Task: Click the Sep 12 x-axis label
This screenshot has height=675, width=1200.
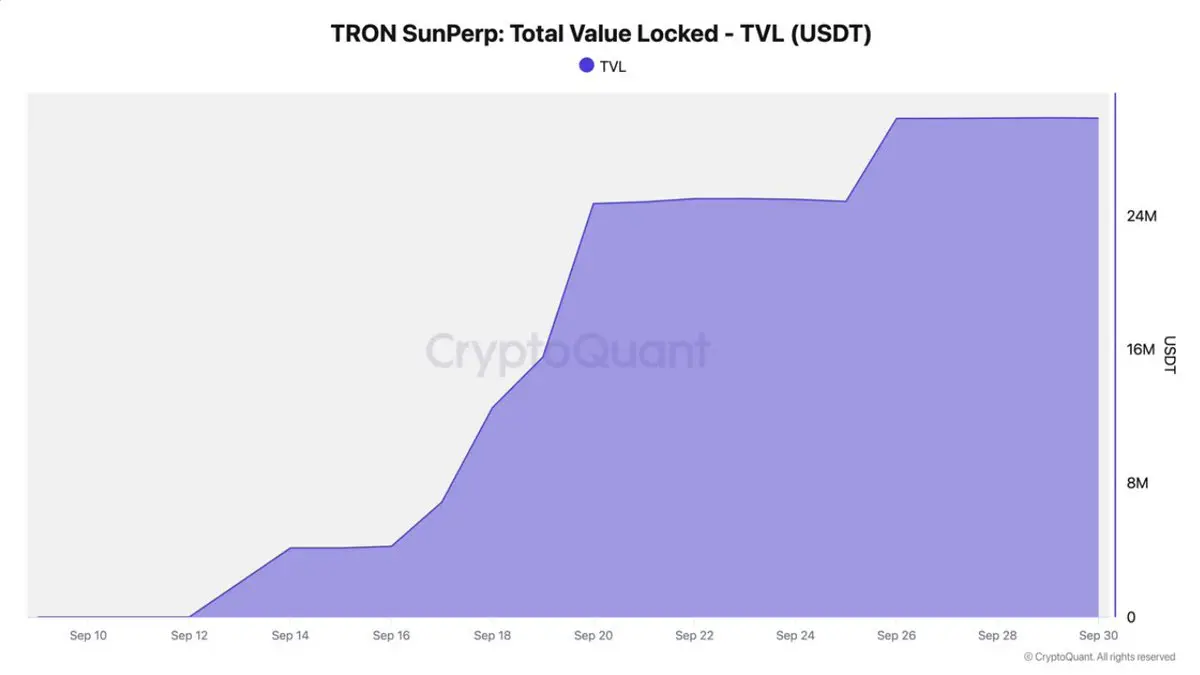Action: (189, 635)
